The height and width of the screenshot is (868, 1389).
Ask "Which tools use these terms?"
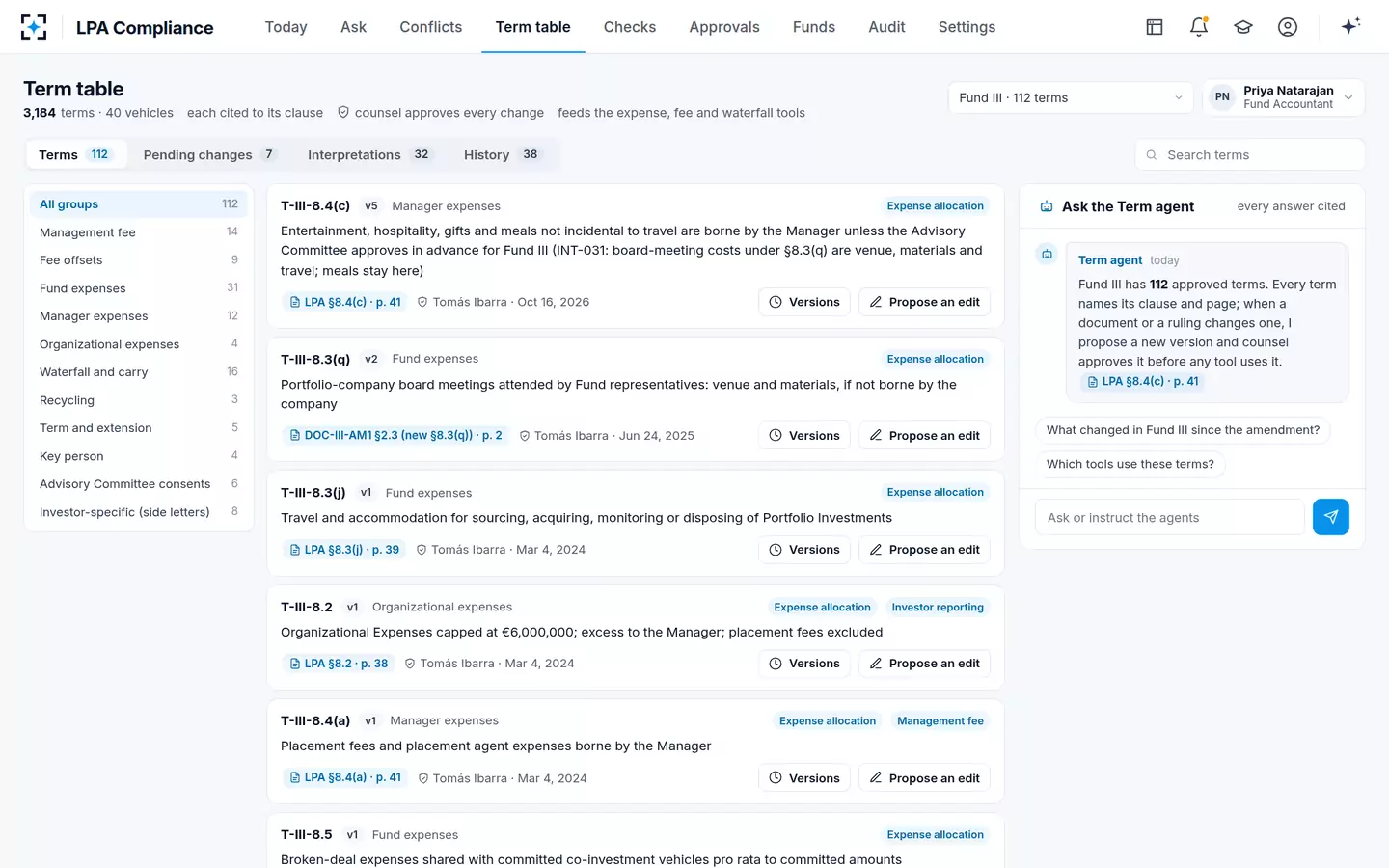[1130, 464]
